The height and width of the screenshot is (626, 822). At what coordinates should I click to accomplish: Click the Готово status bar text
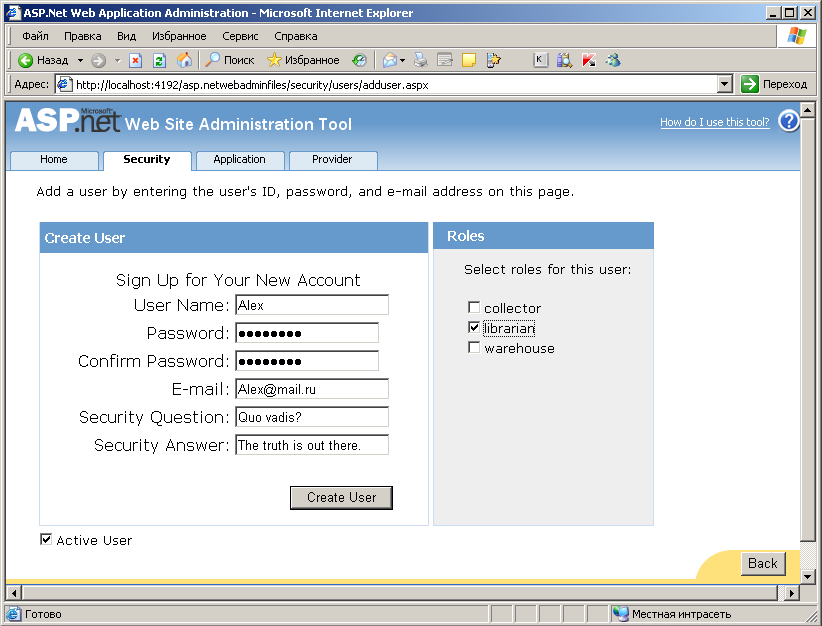(43, 614)
